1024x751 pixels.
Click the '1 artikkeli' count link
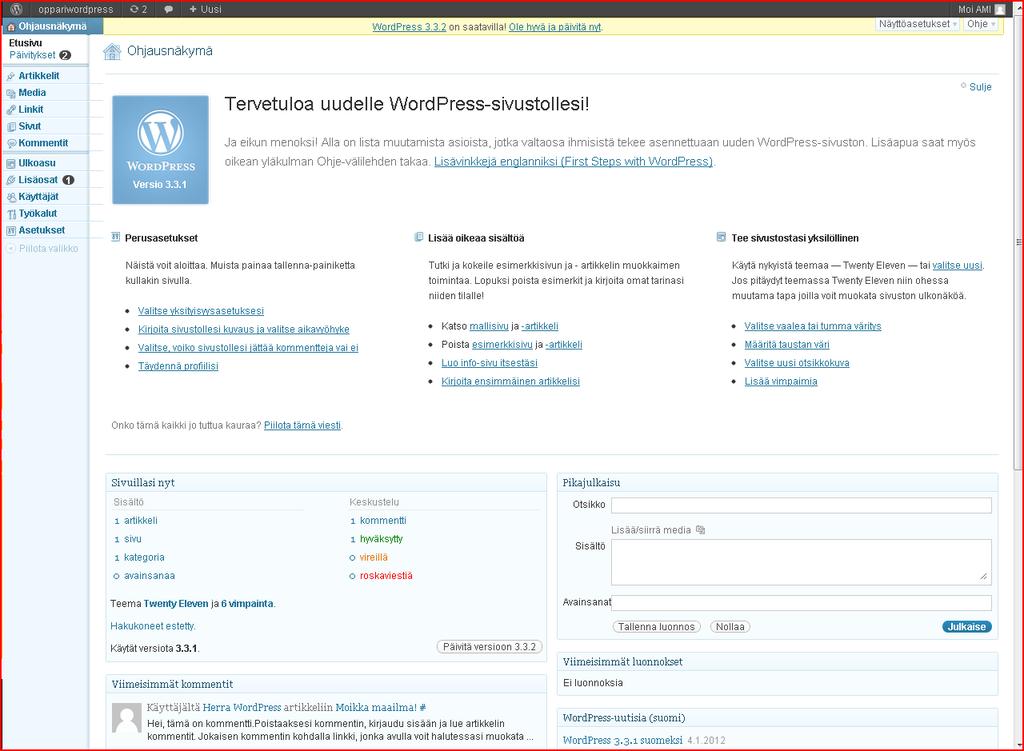pyautogui.click(x=136, y=521)
